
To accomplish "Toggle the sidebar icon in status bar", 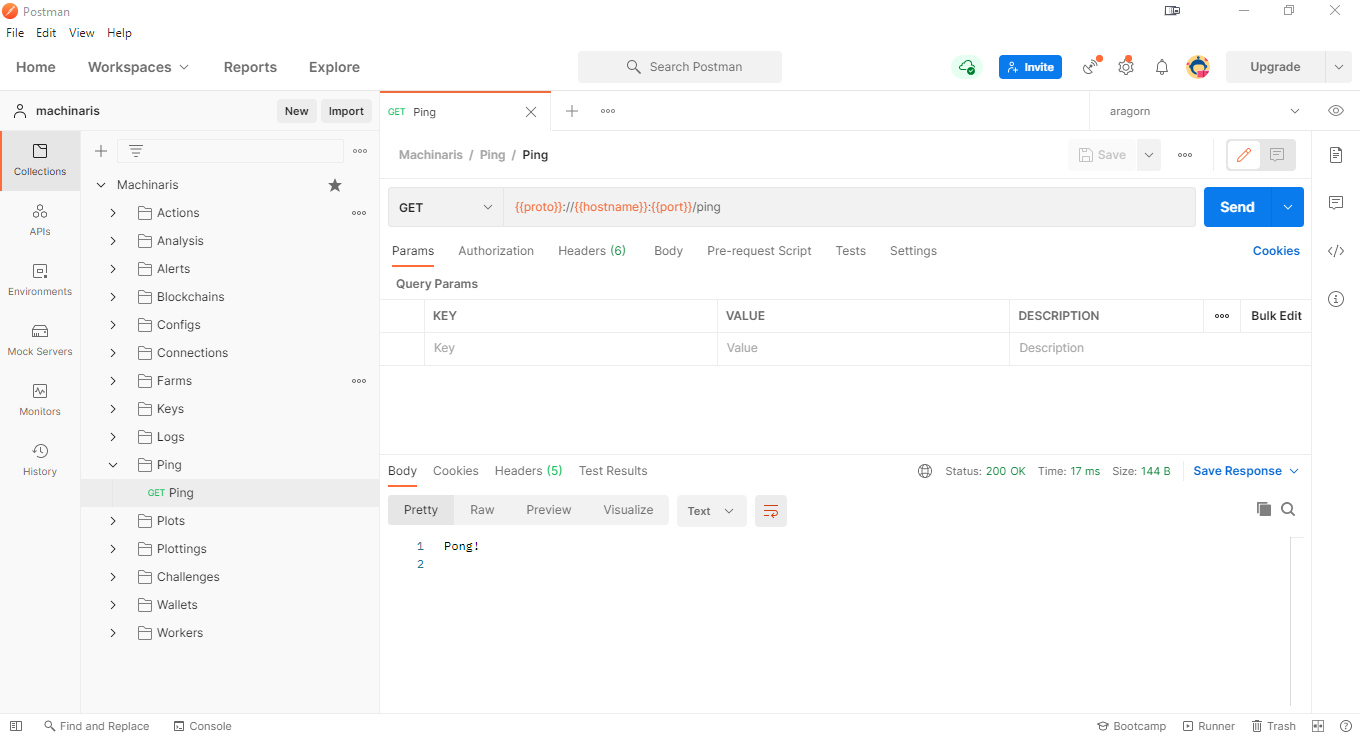I will click(16, 726).
